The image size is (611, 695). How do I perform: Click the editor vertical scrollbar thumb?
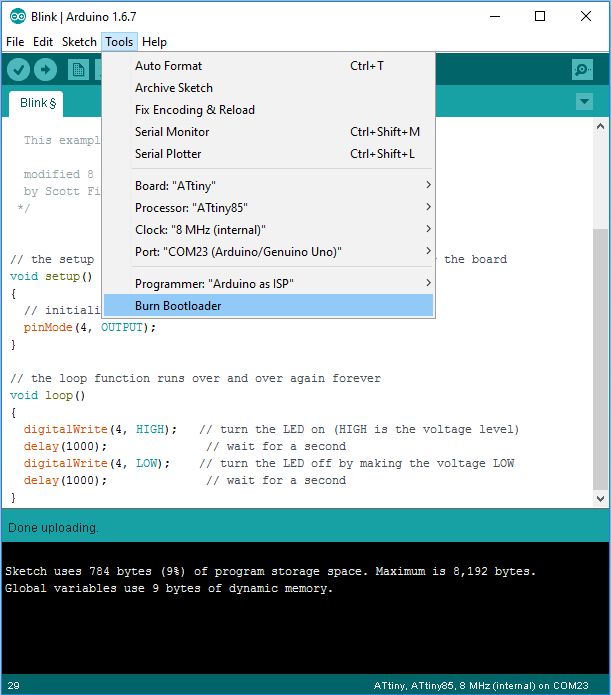600,359
